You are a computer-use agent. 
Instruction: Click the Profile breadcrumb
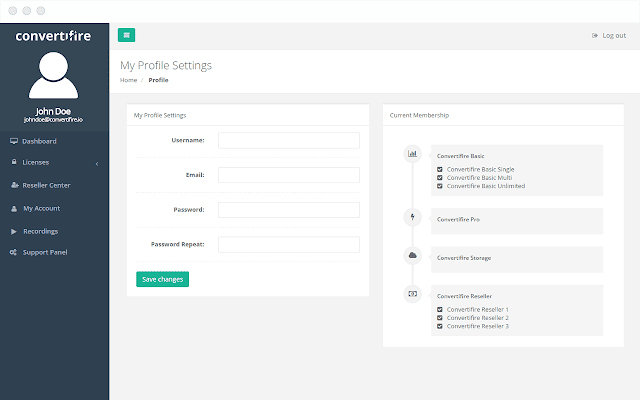pos(158,80)
